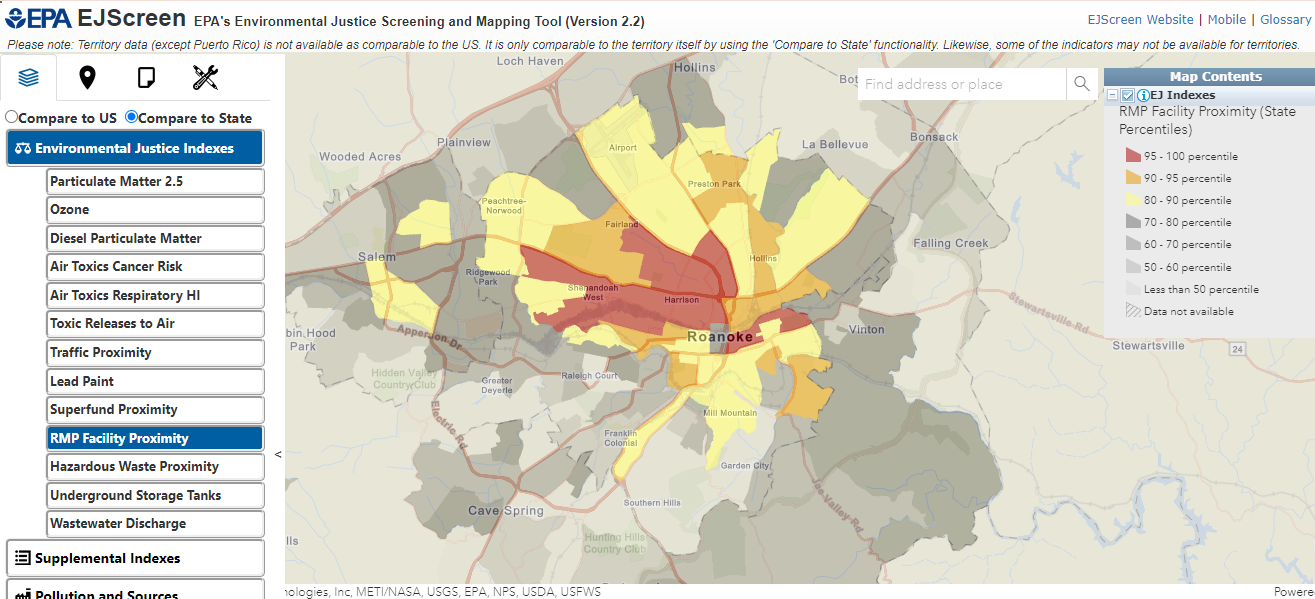Select Superfund Proximity index
The height and width of the screenshot is (599, 1315).
click(x=156, y=410)
